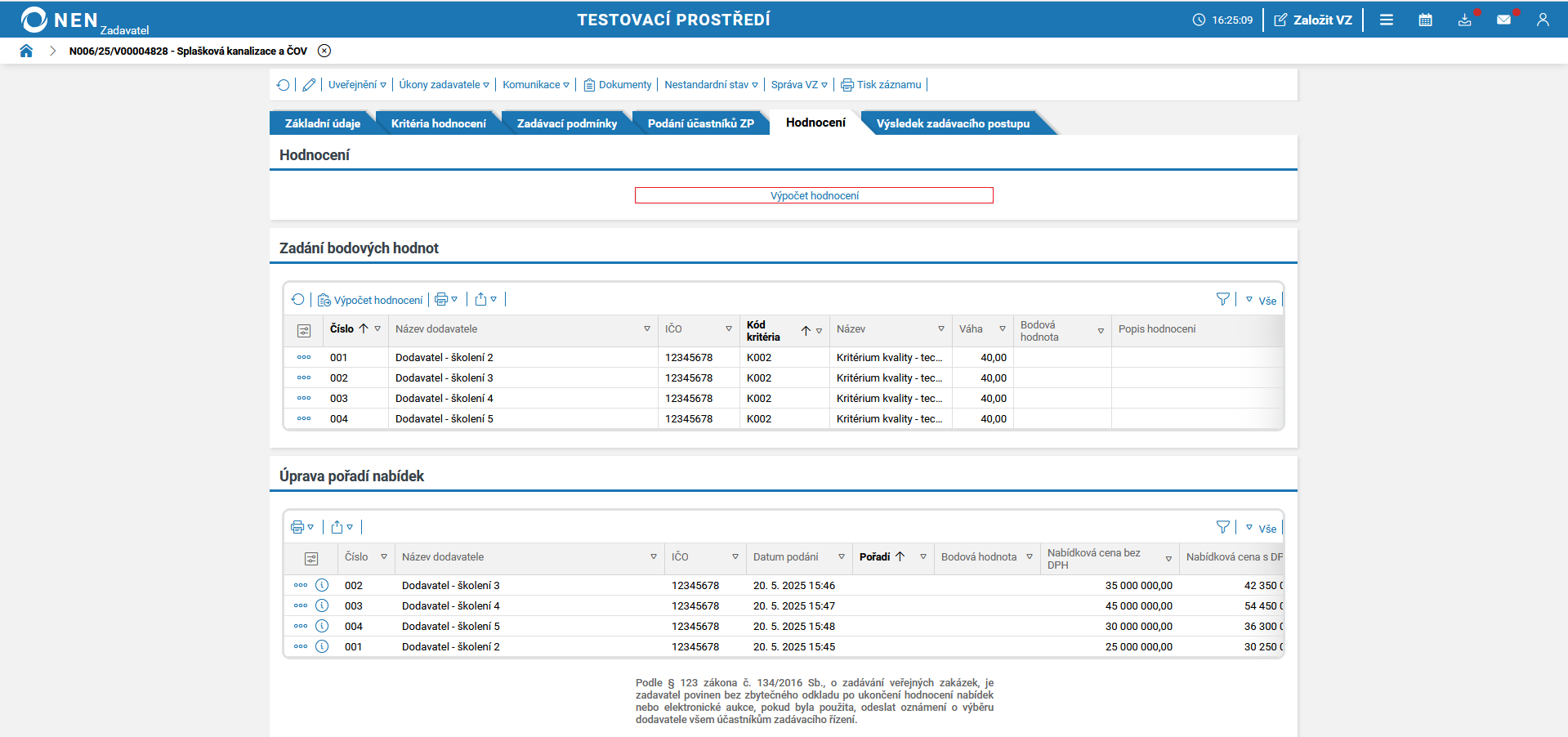Open the user profile icon
The image size is (1568, 737).
[1542, 20]
